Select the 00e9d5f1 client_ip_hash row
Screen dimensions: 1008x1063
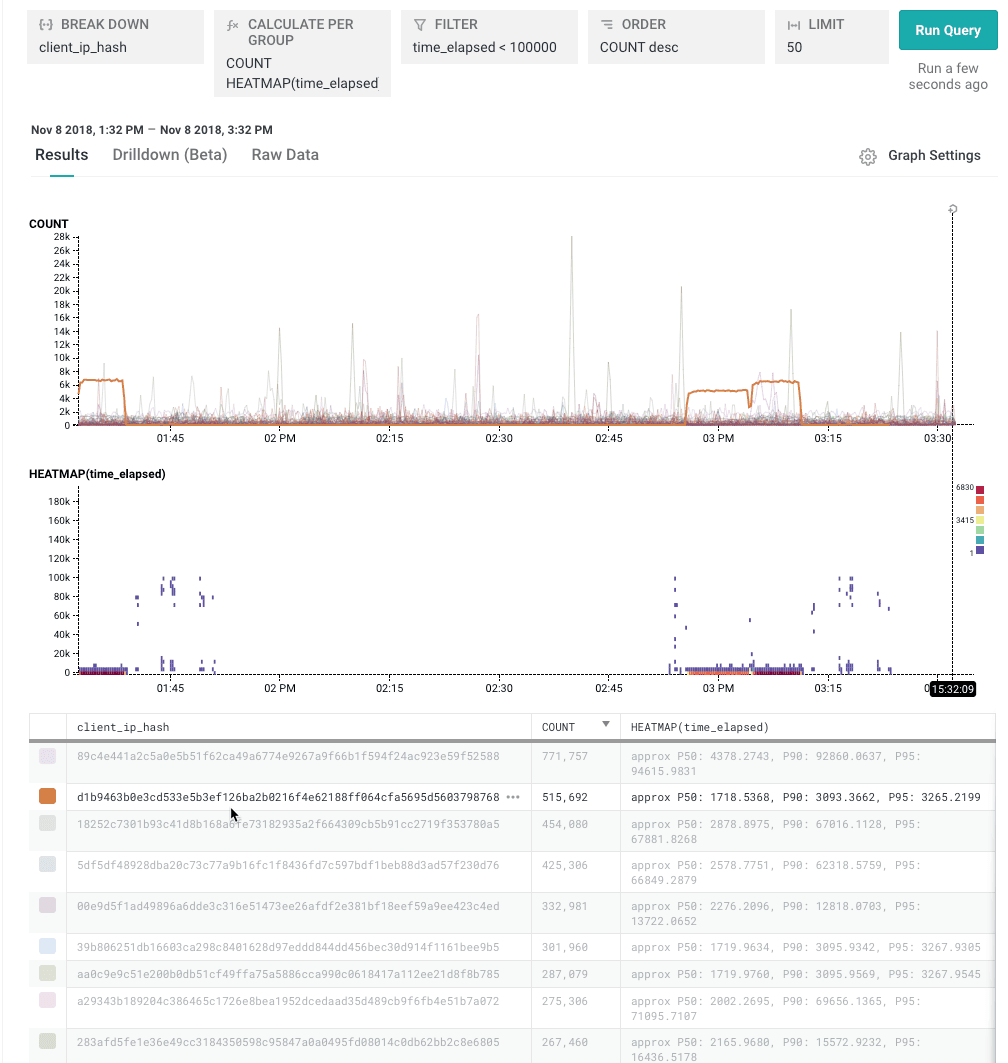[288, 906]
